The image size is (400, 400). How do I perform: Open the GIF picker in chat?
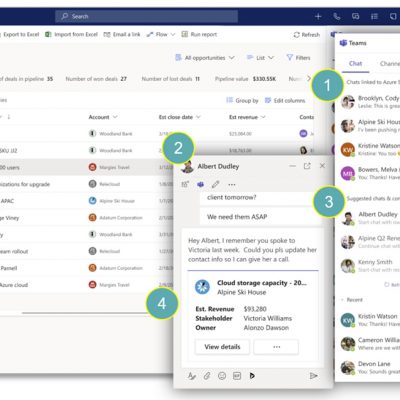tap(237, 376)
